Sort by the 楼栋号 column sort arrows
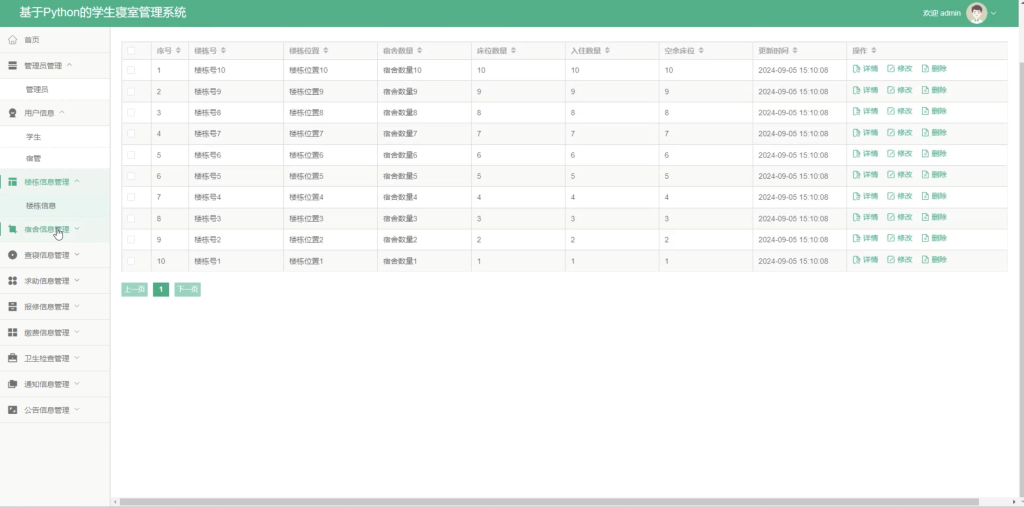This screenshot has height=507, width=1024. tap(223, 51)
